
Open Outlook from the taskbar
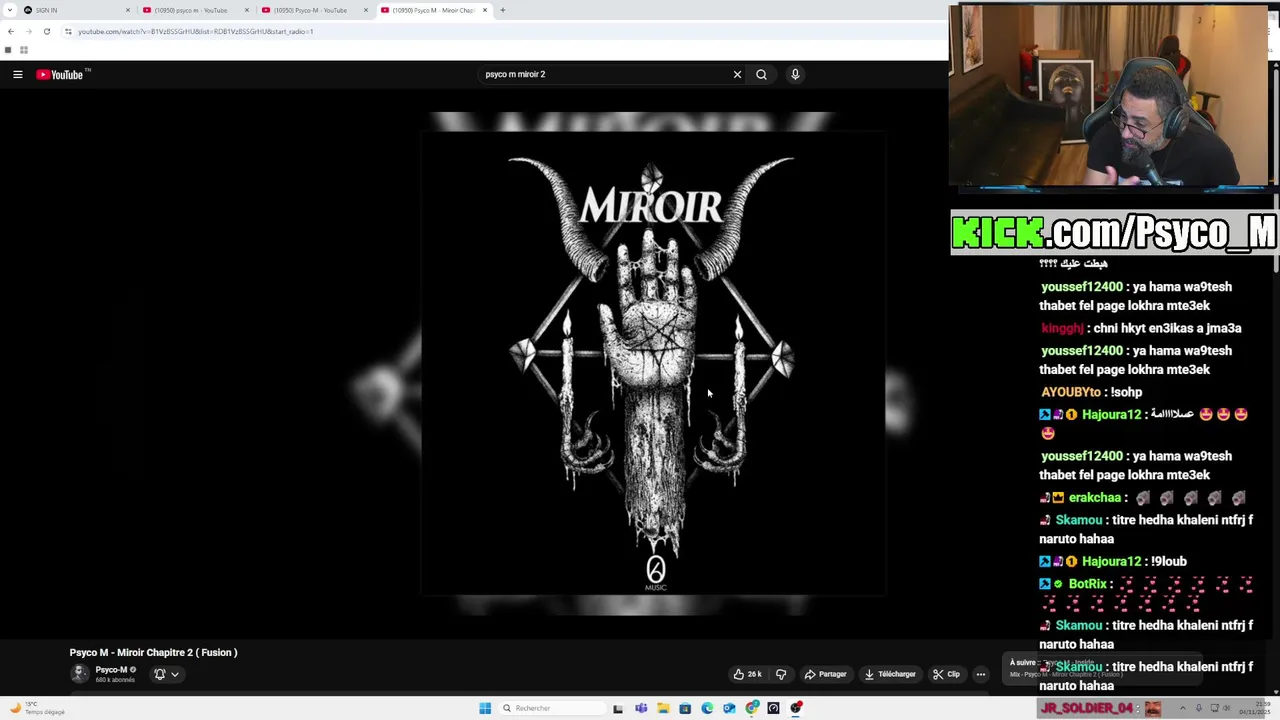pyautogui.click(x=729, y=708)
